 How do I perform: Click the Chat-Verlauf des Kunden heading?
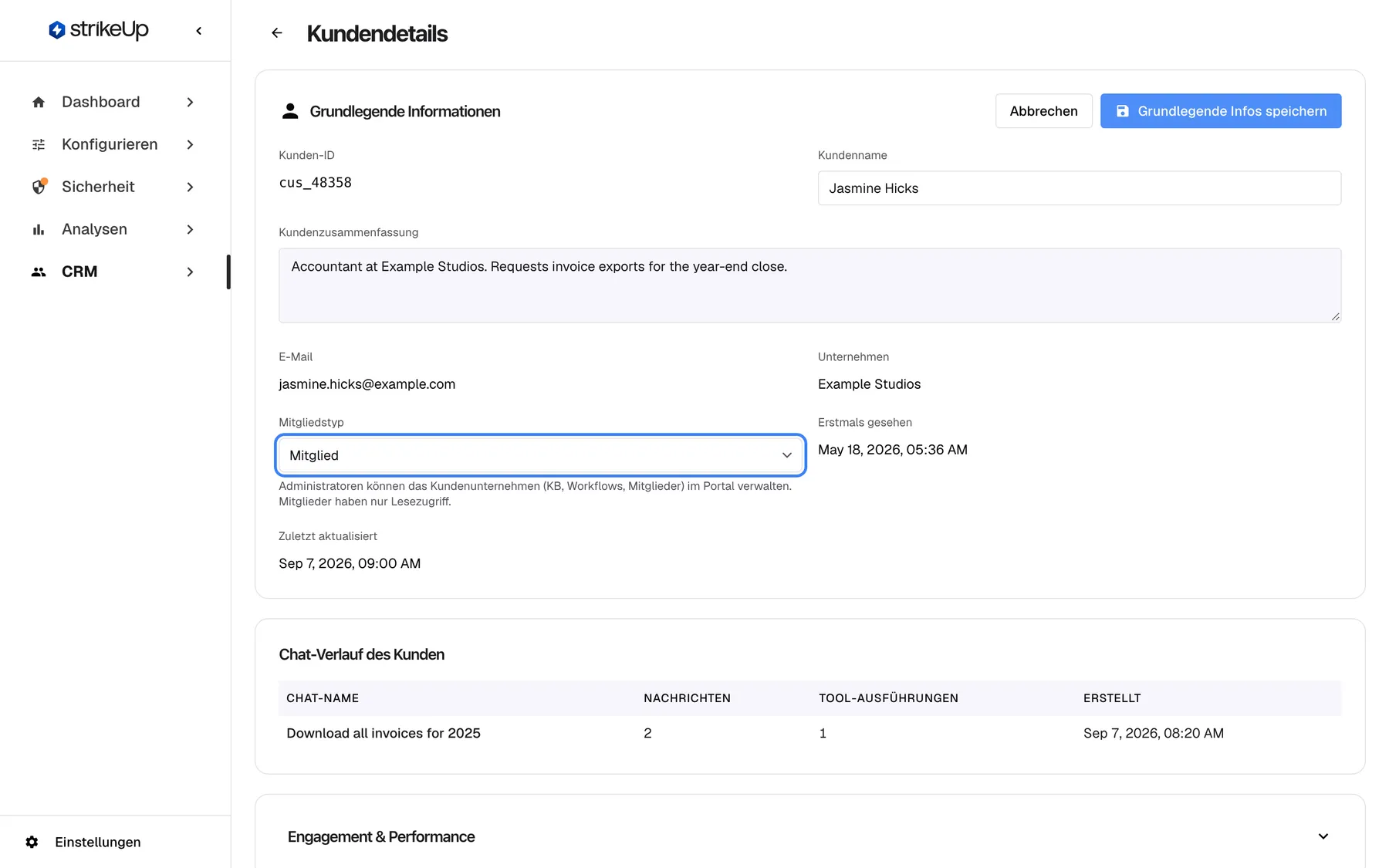361,654
